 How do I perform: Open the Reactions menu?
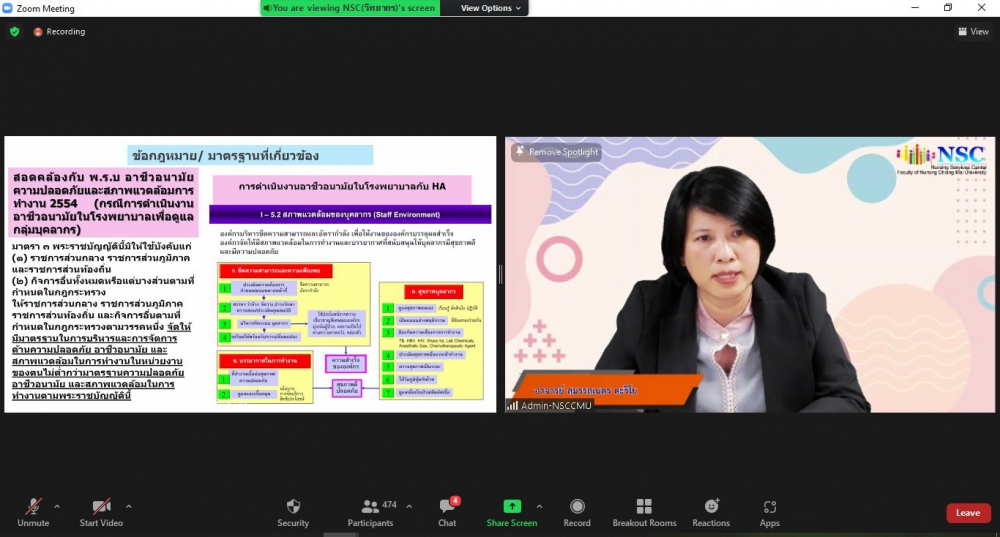pyautogui.click(x=711, y=507)
